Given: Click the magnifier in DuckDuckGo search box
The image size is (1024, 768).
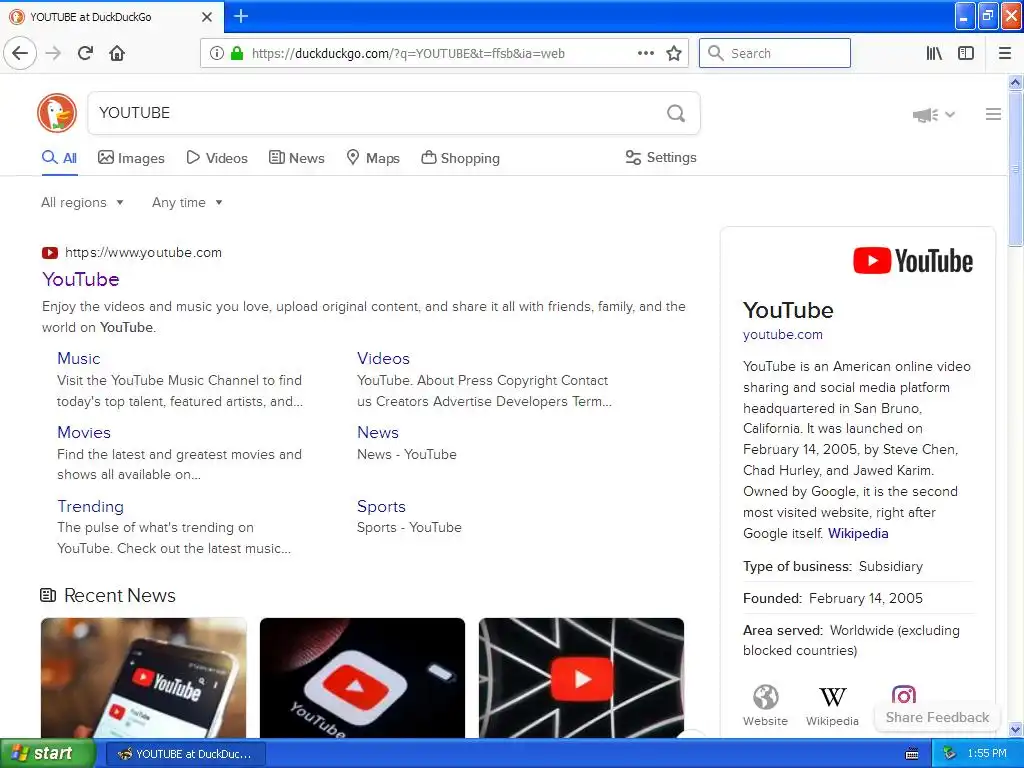Looking at the screenshot, I should click(676, 114).
